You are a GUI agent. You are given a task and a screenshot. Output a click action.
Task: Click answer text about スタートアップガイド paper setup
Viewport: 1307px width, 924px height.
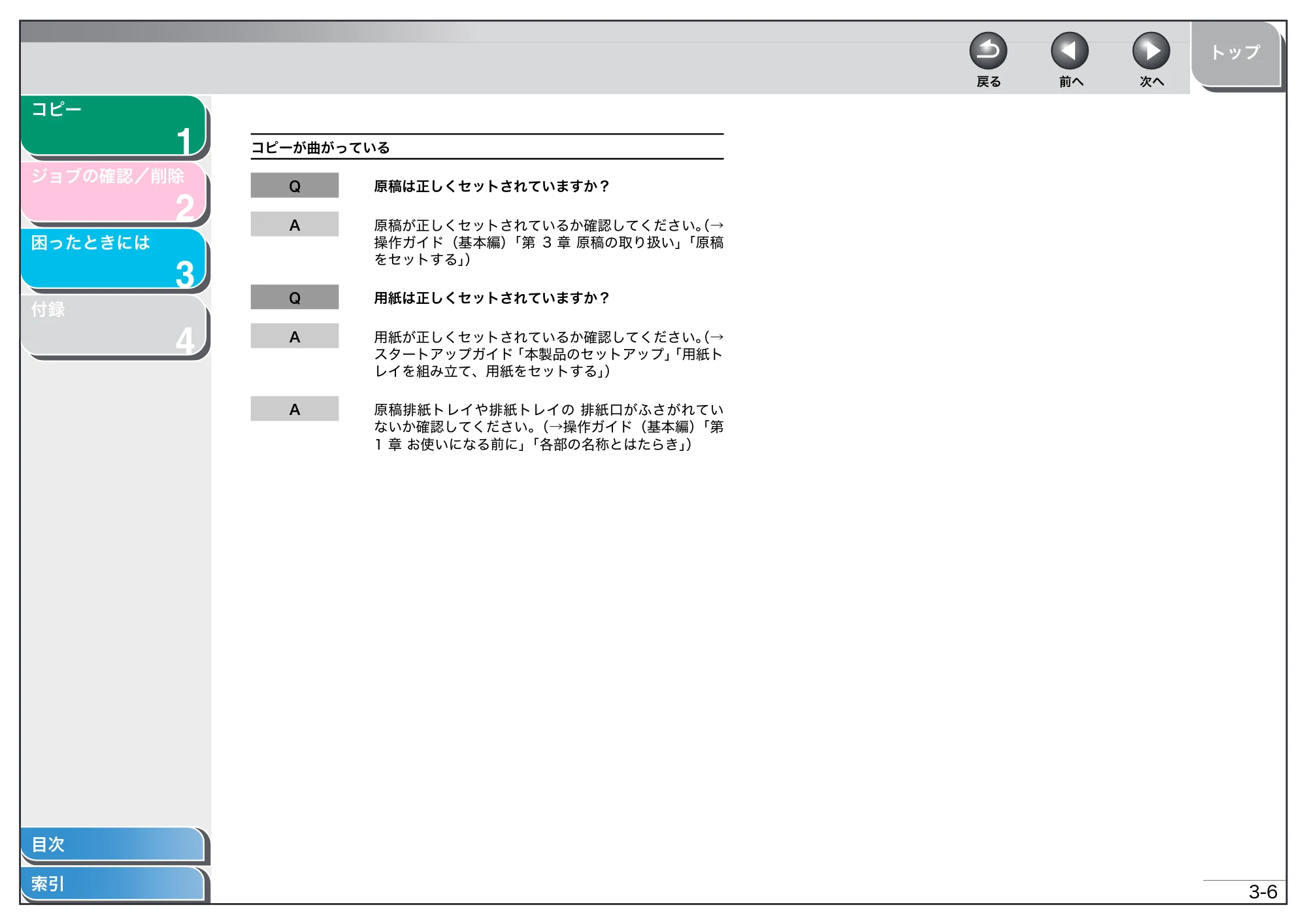pyautogui.click(x=549, y=354)
